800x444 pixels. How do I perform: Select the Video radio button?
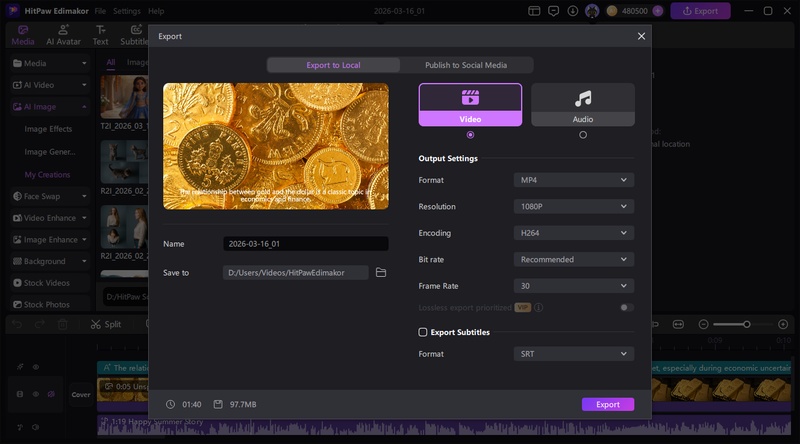click(470, 135)
